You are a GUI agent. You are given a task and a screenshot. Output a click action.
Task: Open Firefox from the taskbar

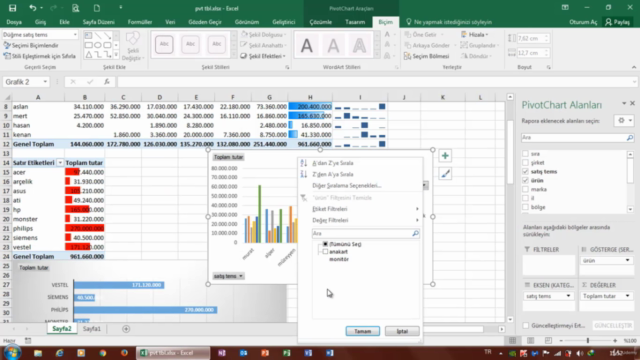click(x=124, y=353)
